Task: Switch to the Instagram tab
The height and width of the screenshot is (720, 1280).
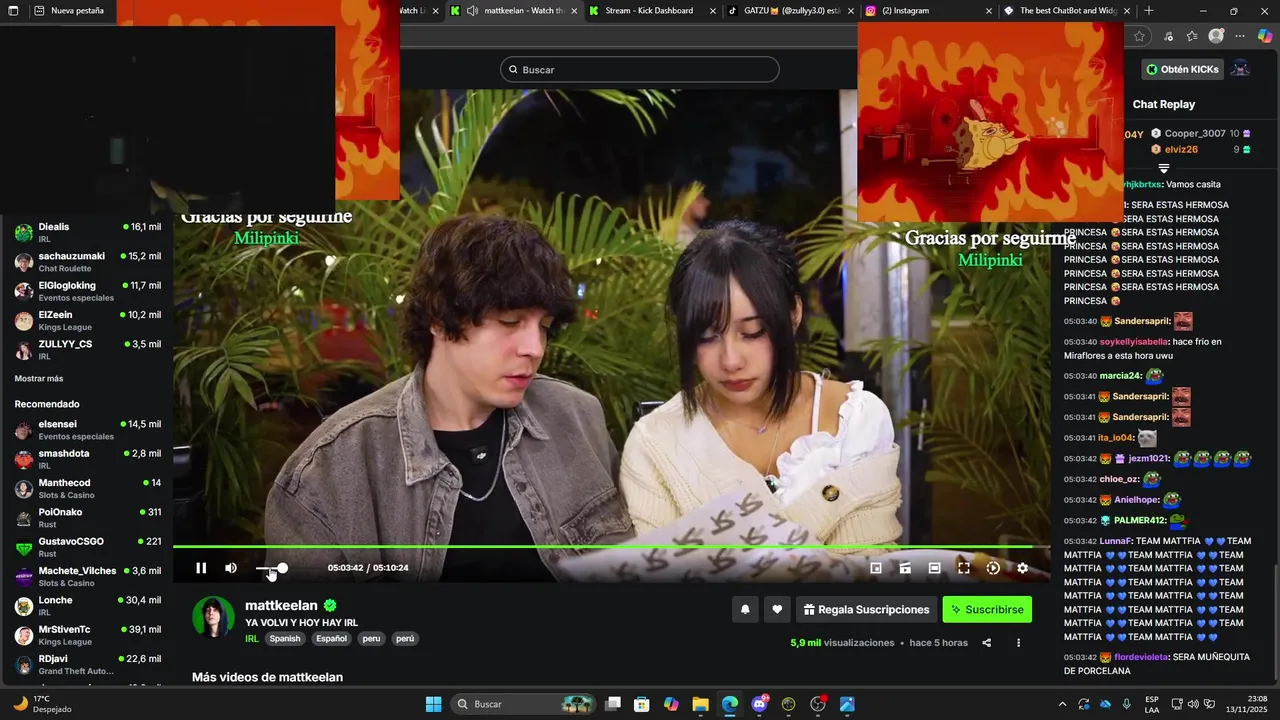Action: tap(928, 11)
